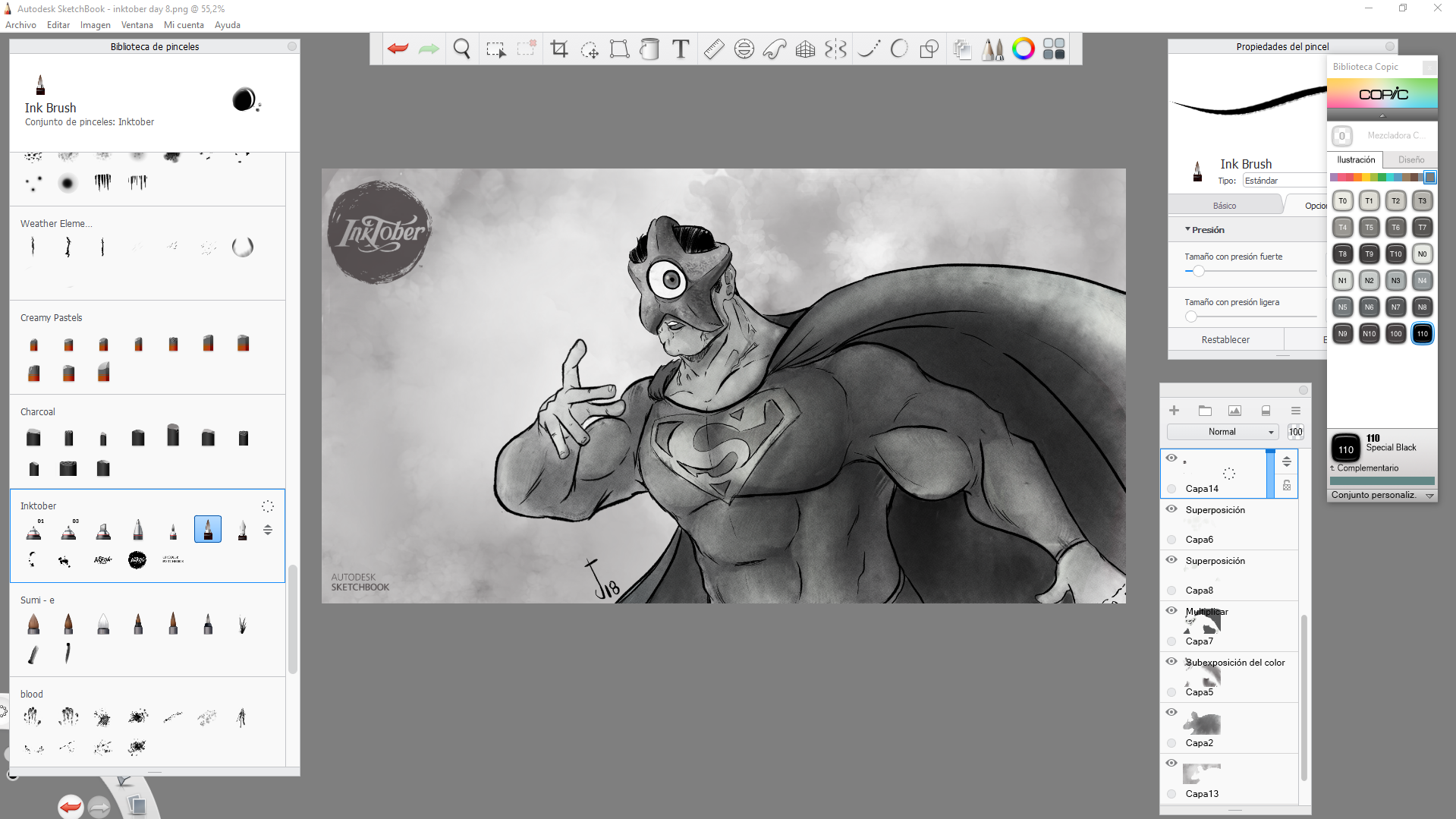
Task: Switch to the Diseño tab
Action: [1410, 160]
